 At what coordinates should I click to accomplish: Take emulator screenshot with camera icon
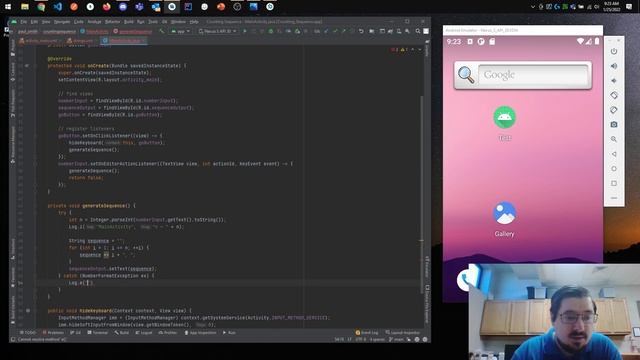(613, 124)
